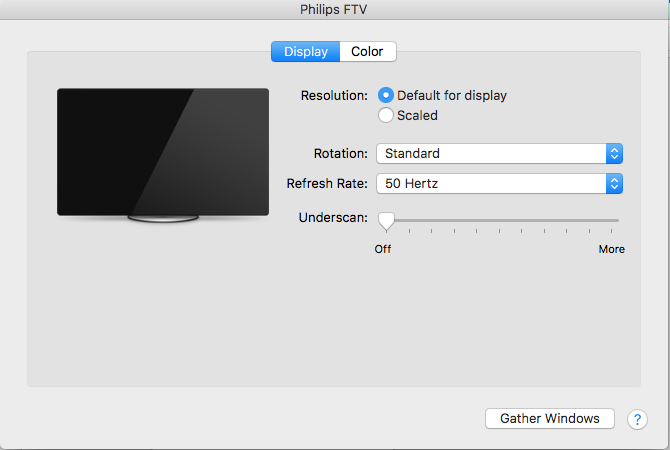Click the Philips FTV window title
The height and width of the screenshot is (450, 670).
tap(333, 9)
